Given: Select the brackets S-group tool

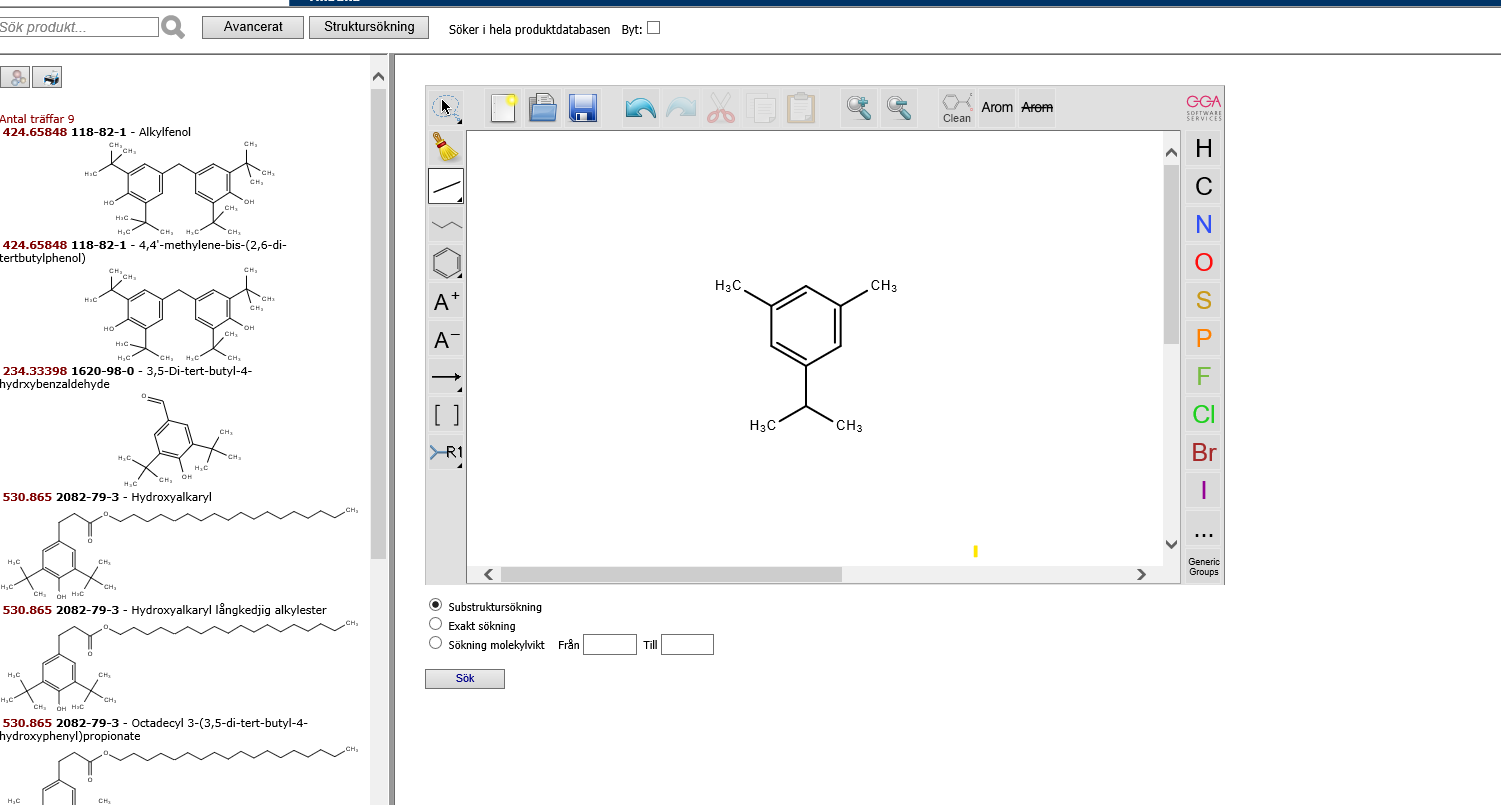Looking at the screenshot, I should tap(446, 415).
